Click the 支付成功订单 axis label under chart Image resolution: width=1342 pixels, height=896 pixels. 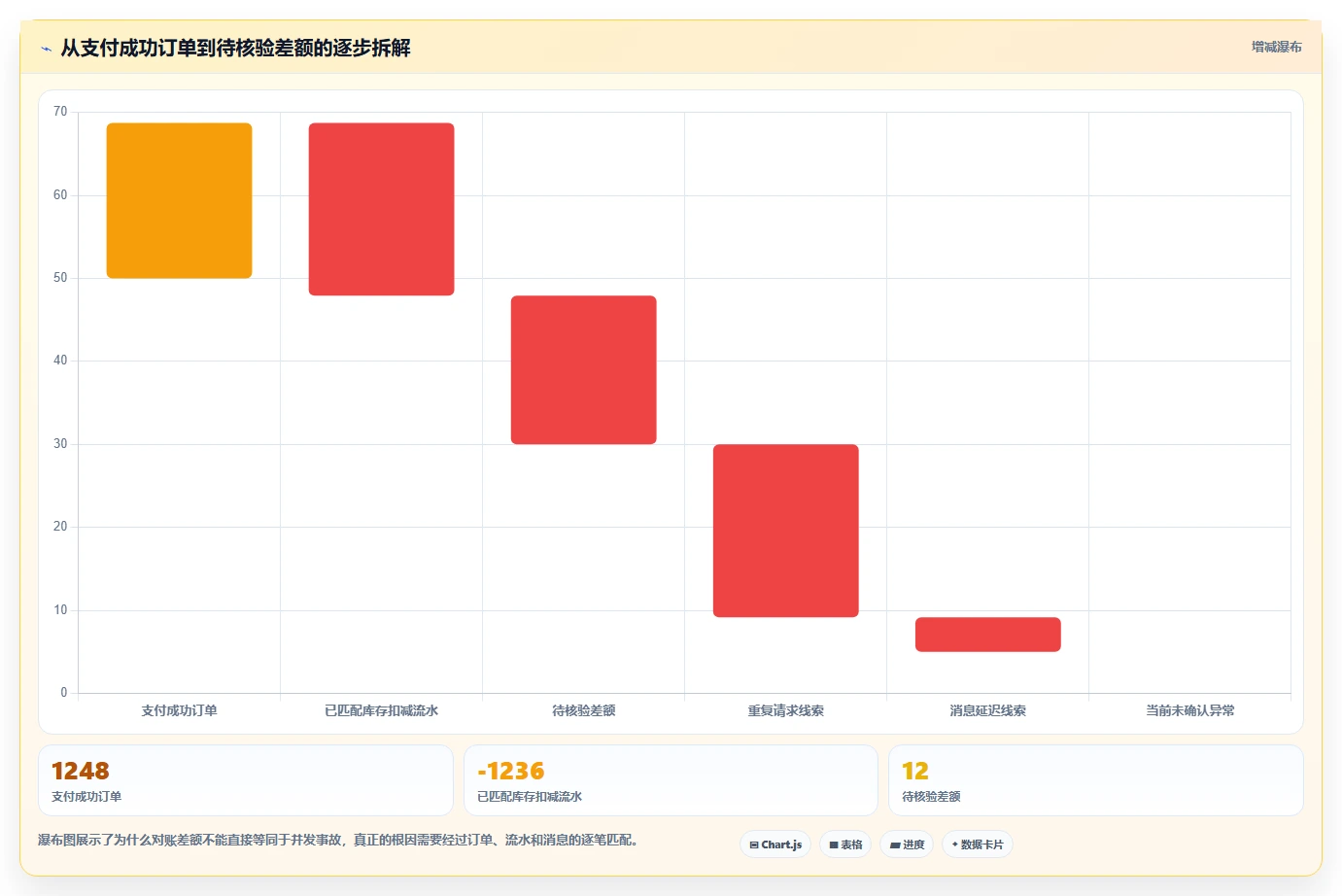180,710
